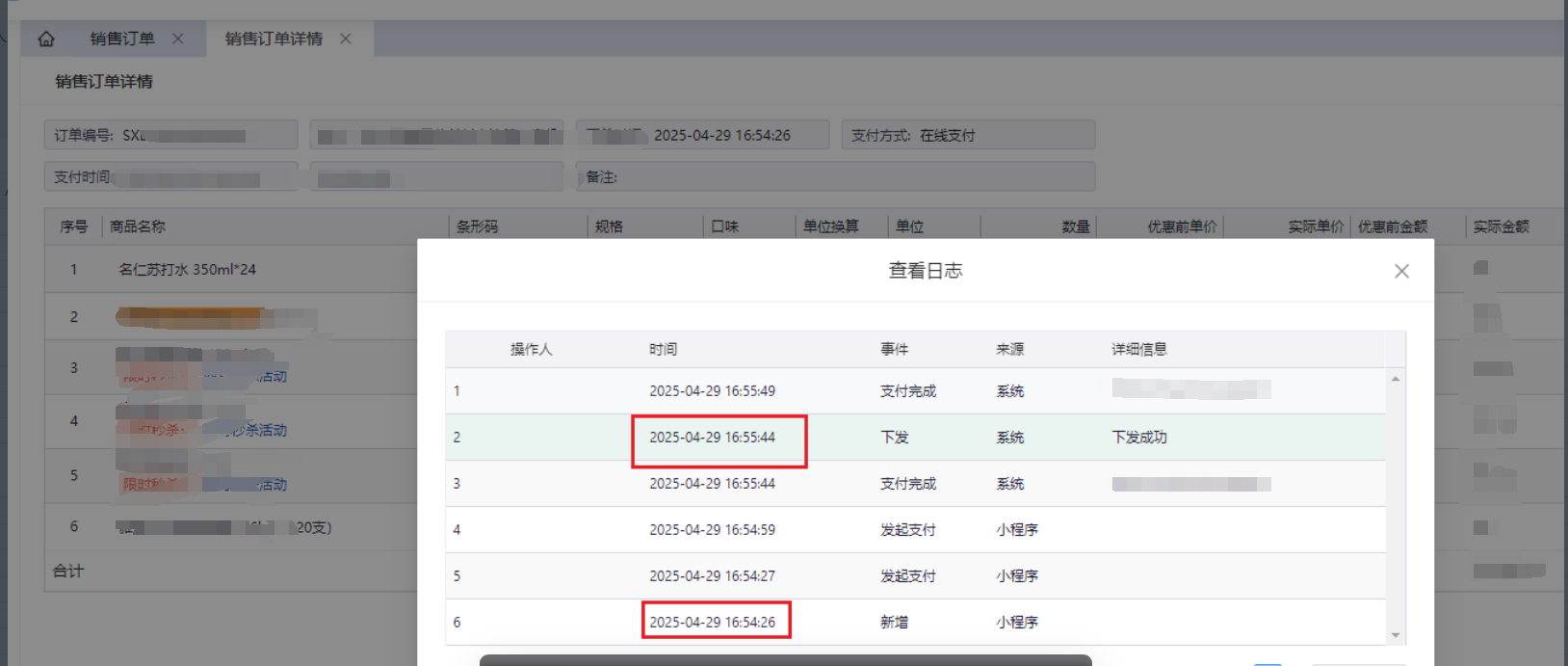The height and width of the screenshot is (666, 1568).
Task: Click 时间 column header in log
Action: (x=663, y=349)
